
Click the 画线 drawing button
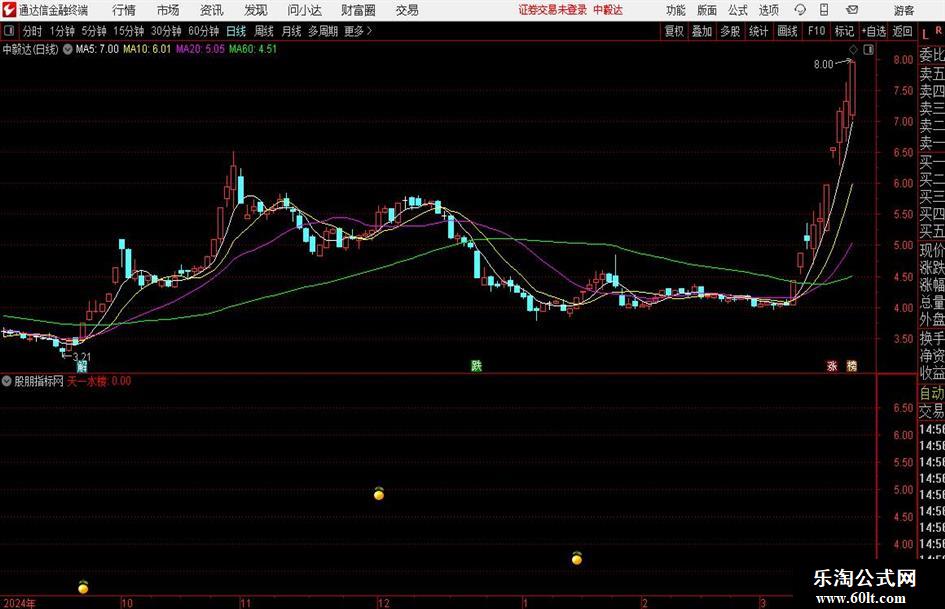pyautogui.click(x=787, y=31)
